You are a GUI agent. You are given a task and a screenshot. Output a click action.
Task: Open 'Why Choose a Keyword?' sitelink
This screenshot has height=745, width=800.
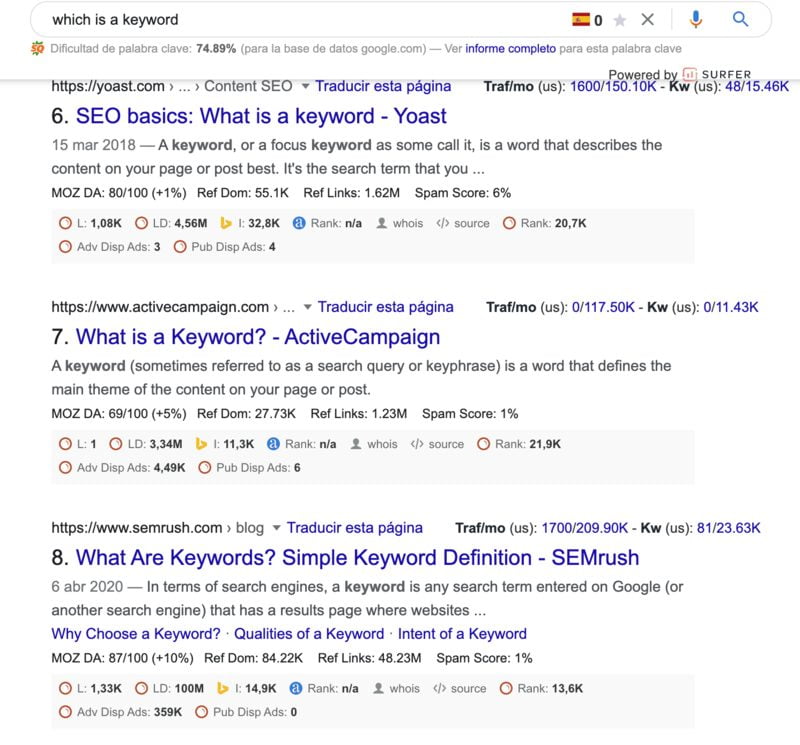click(x=136, y=634)
